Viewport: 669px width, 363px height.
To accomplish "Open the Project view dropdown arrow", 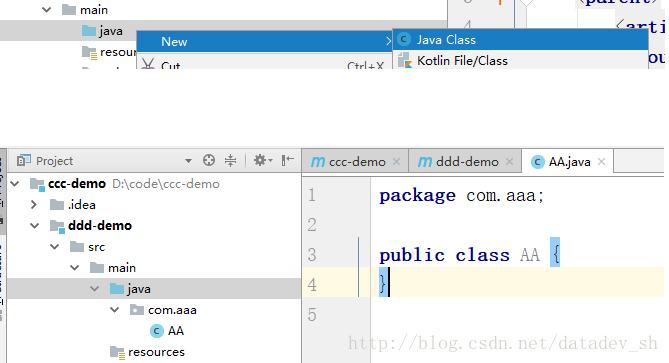I will click(x=188, y=161).
